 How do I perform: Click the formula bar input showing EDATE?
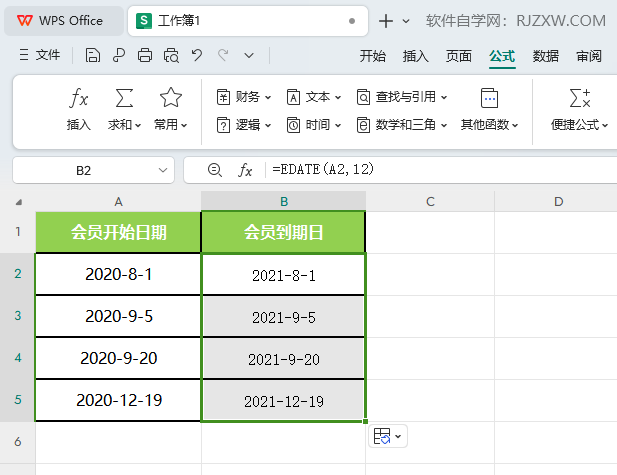(440, 171)
